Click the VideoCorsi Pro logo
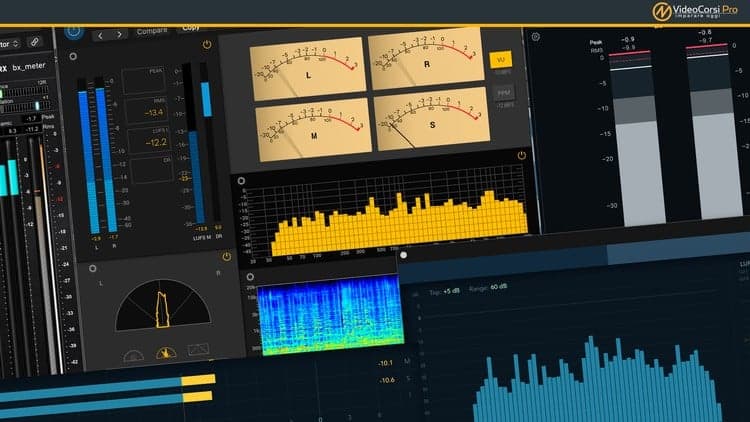The height and width of the screenshot is (422, 750). click(x=695, y=11)
